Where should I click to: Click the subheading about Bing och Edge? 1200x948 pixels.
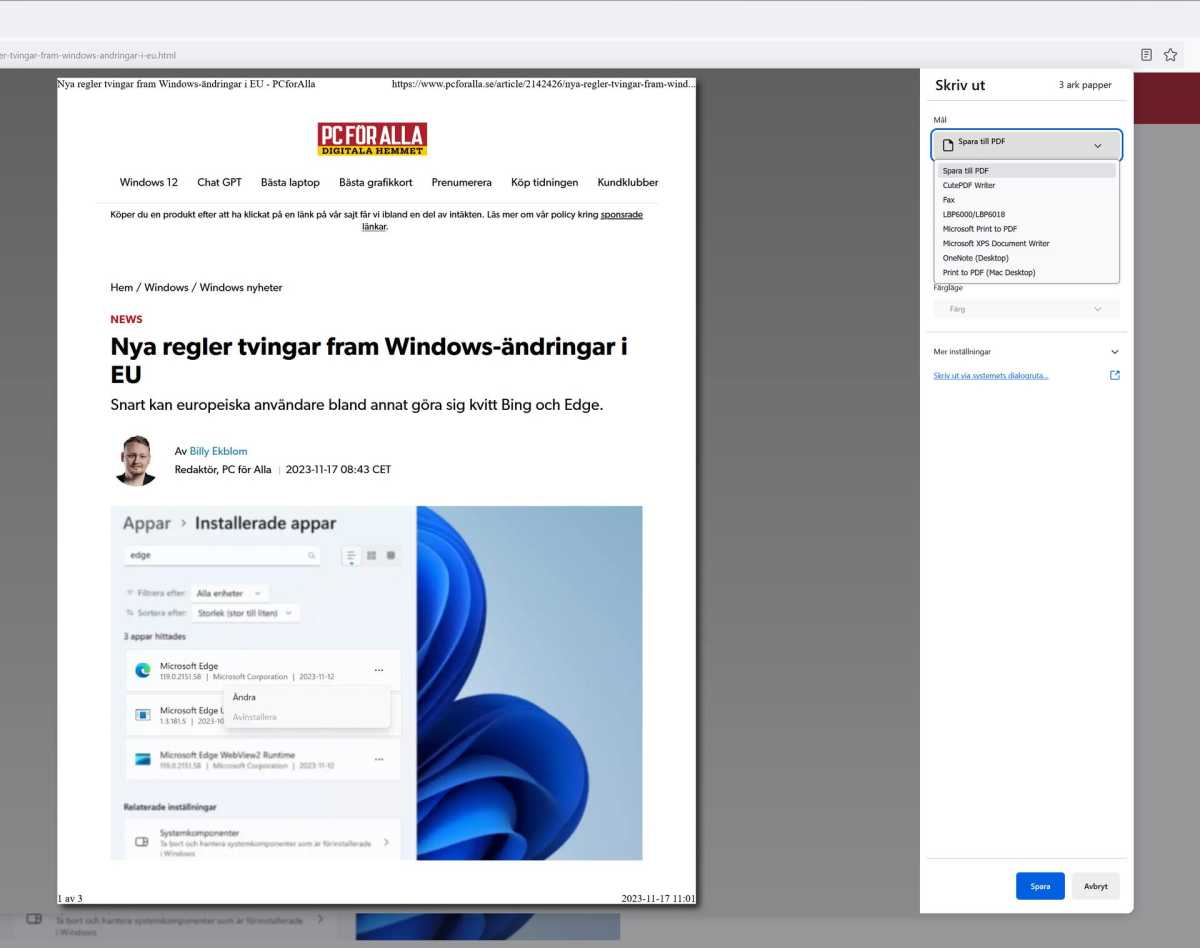point(357,405)
